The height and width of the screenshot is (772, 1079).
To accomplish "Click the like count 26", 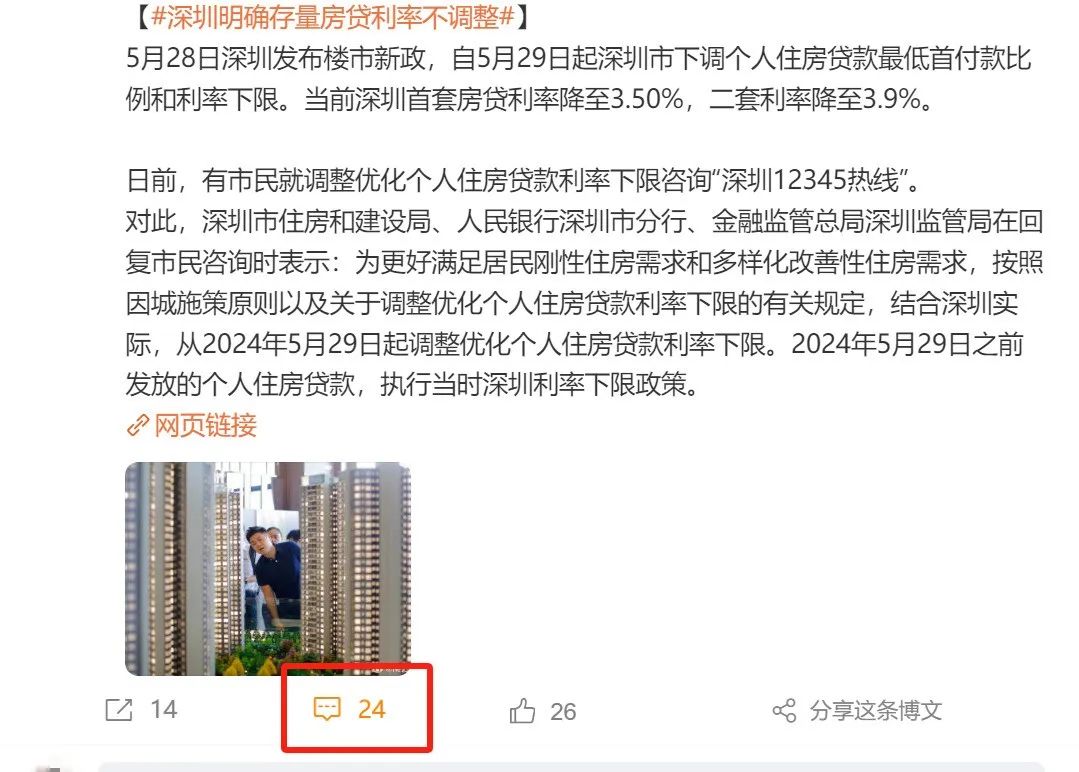I will tap(563, 711).
